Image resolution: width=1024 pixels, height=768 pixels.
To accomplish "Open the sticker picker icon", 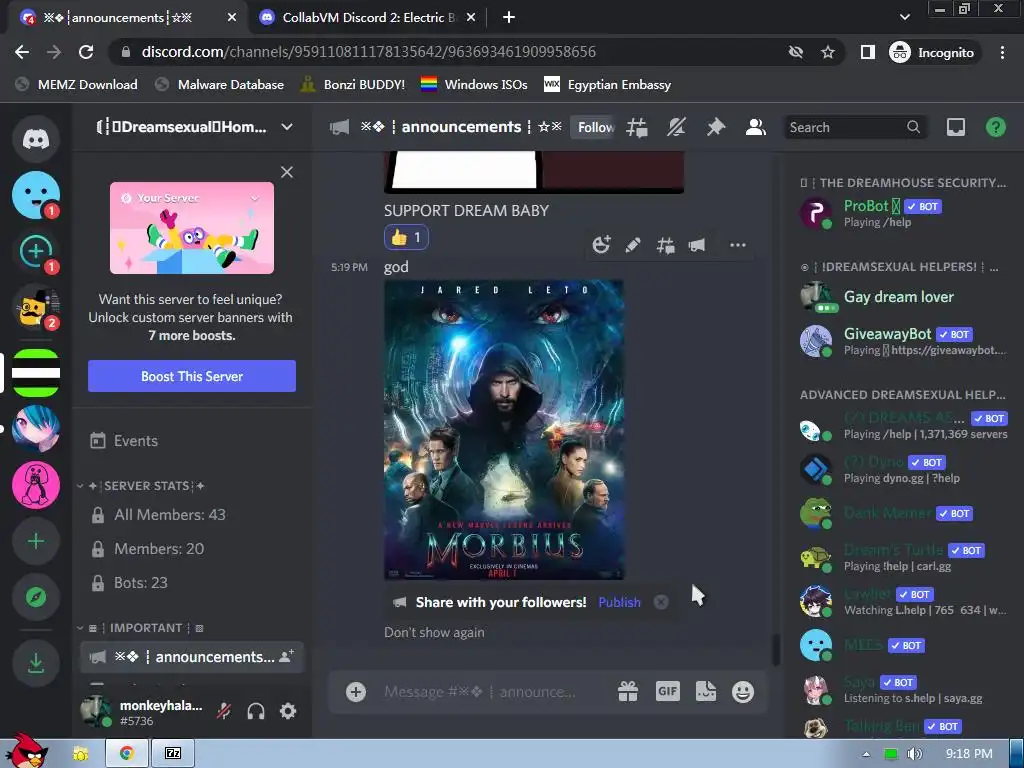I will tap(706, 692).
